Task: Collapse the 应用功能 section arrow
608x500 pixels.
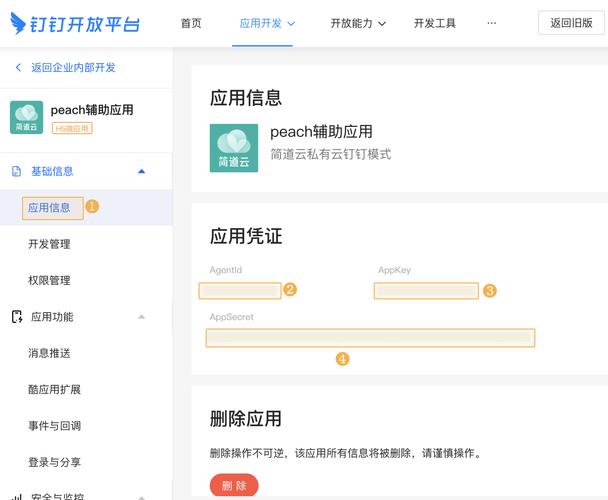Action: (142, 317)
